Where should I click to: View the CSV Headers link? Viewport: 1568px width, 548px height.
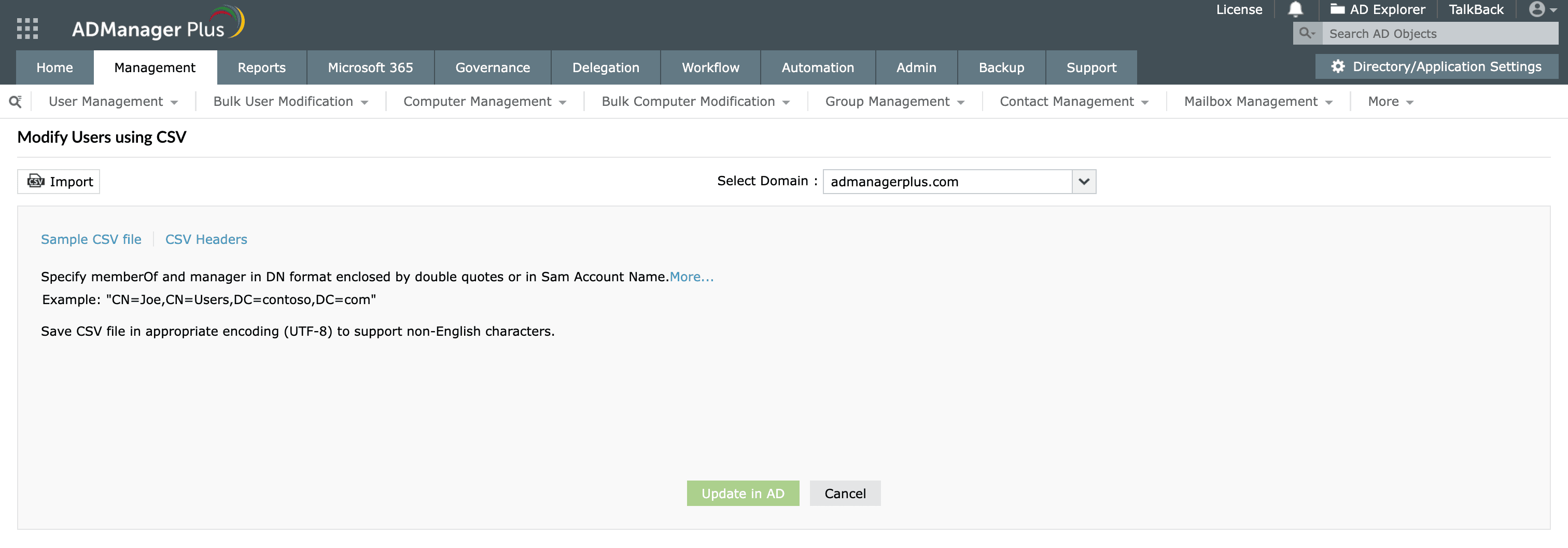point(206,239)
